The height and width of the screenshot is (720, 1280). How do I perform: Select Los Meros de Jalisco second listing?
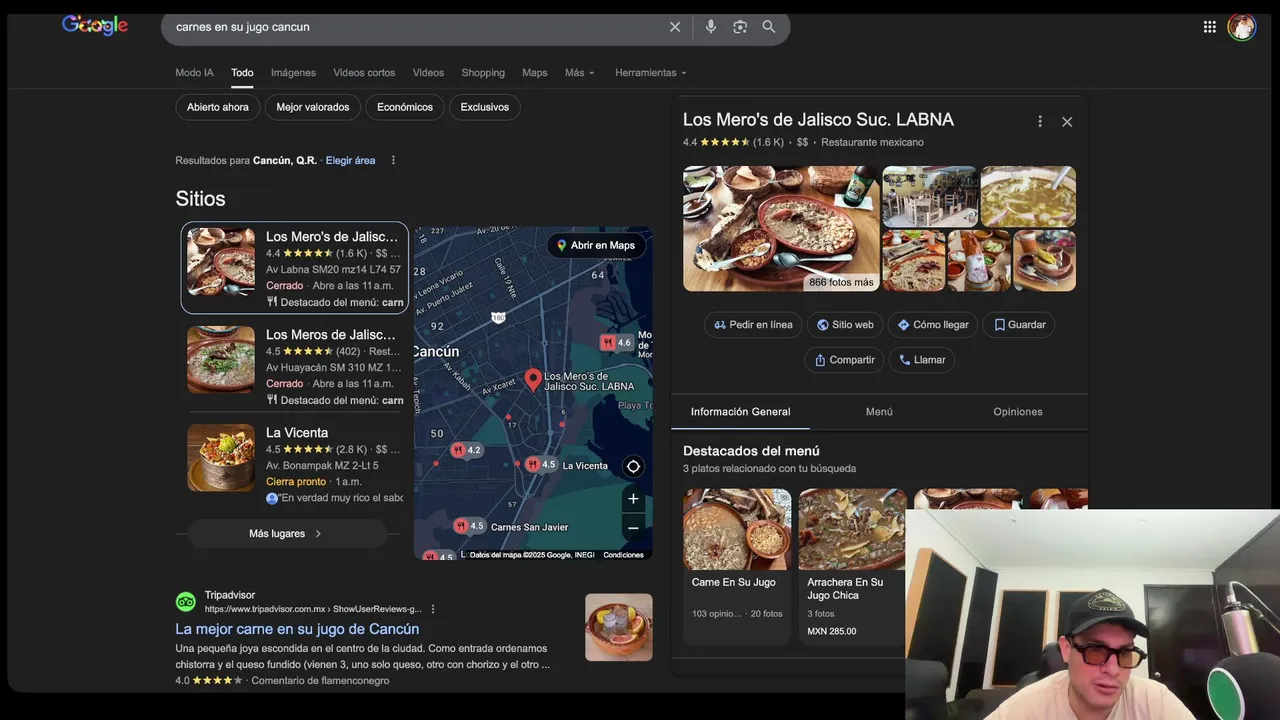(x=295, y=366)
